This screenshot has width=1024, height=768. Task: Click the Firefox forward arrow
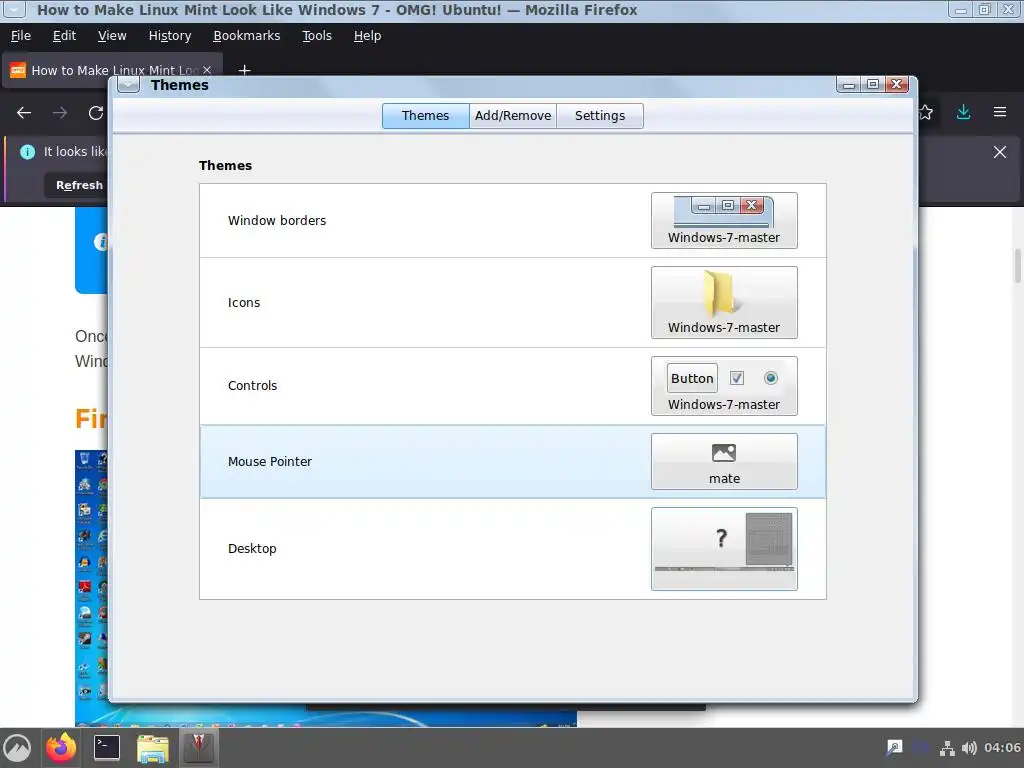pos(60,113)
